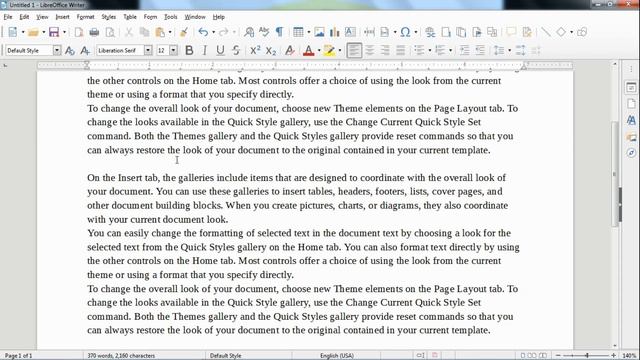640x360 pixels.
Task: Click the Clone Formatting paintbrush icon
Action: 184,32
